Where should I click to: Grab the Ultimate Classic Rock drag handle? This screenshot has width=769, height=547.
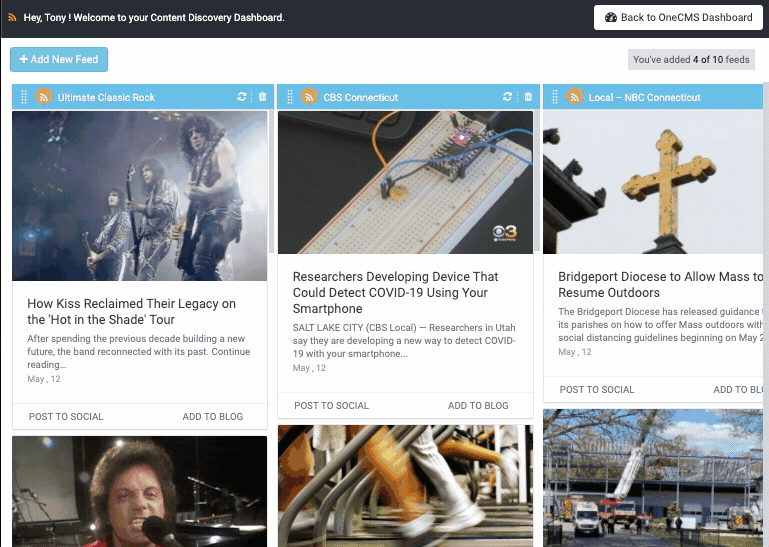(x=24, y=97)
